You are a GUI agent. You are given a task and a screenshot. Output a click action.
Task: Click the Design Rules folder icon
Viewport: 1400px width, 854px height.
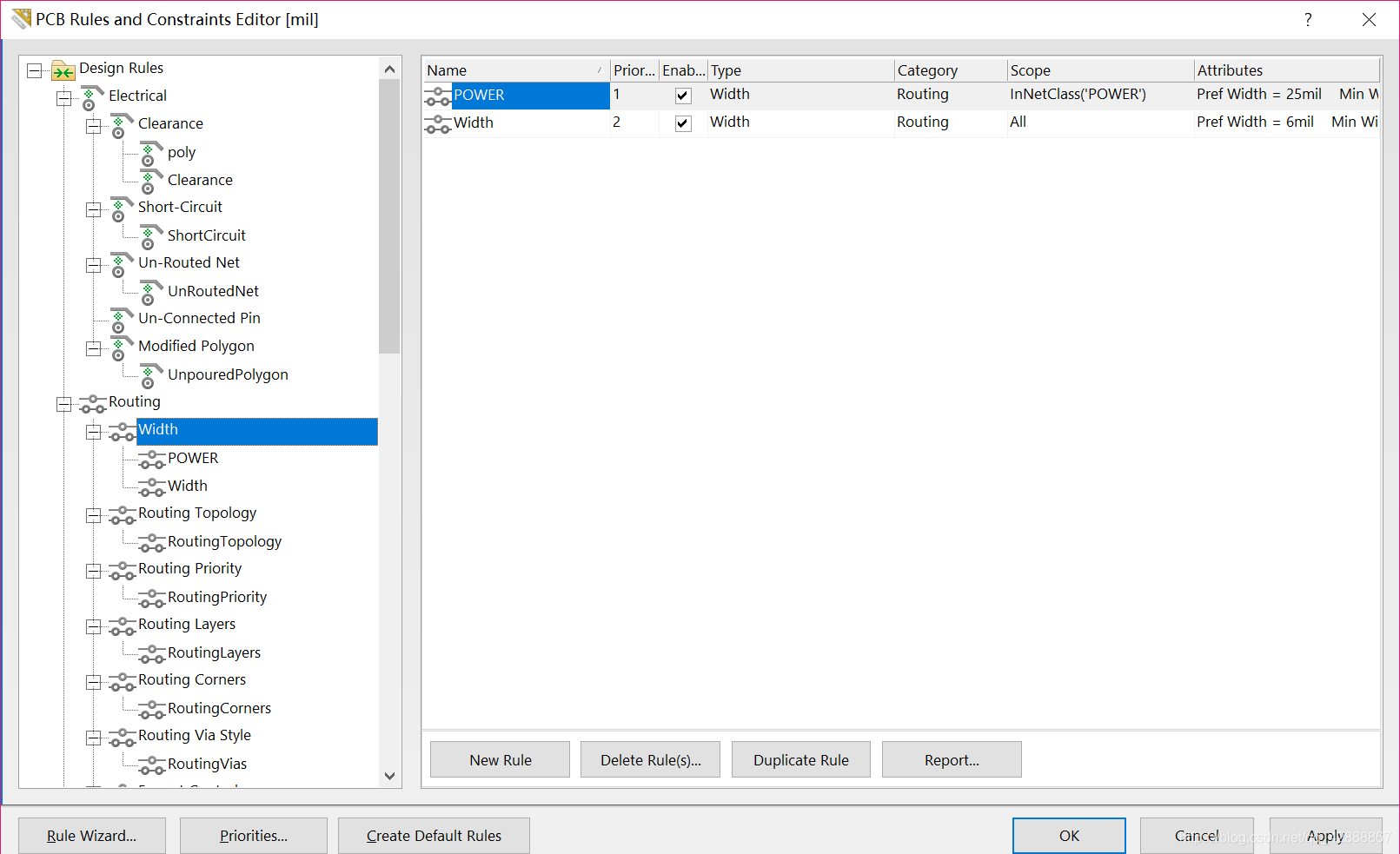[x=63, y=70]
